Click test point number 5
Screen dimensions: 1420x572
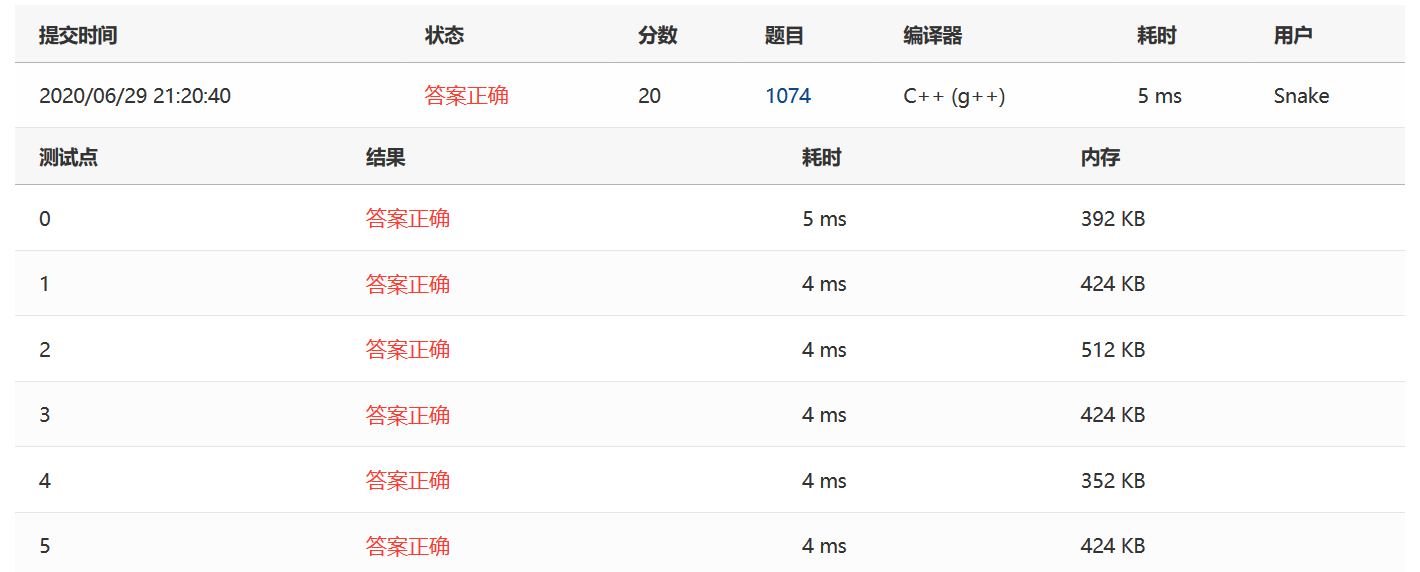click(x=45, y=546)
